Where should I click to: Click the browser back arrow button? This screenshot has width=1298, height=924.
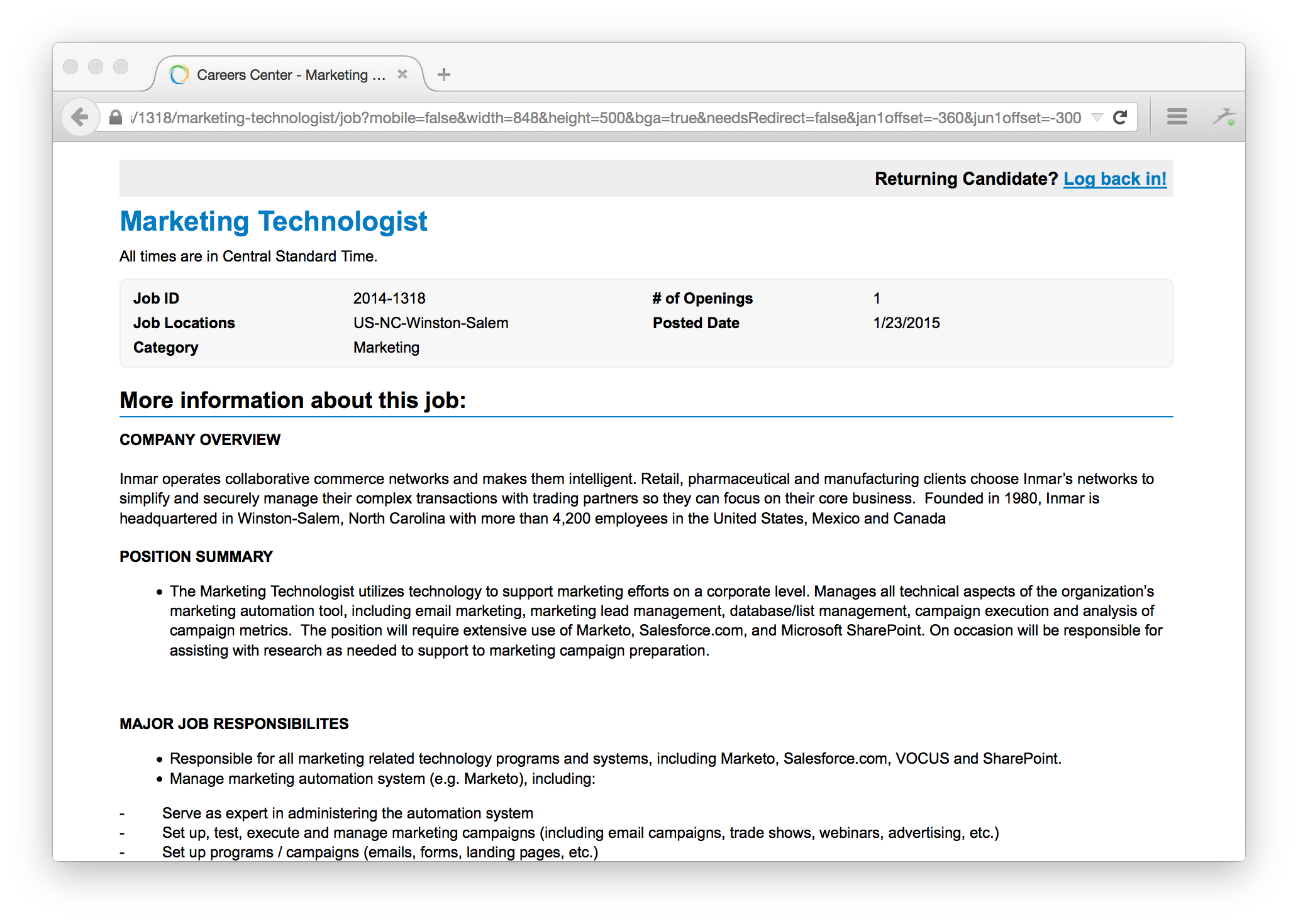pos(80,117)
